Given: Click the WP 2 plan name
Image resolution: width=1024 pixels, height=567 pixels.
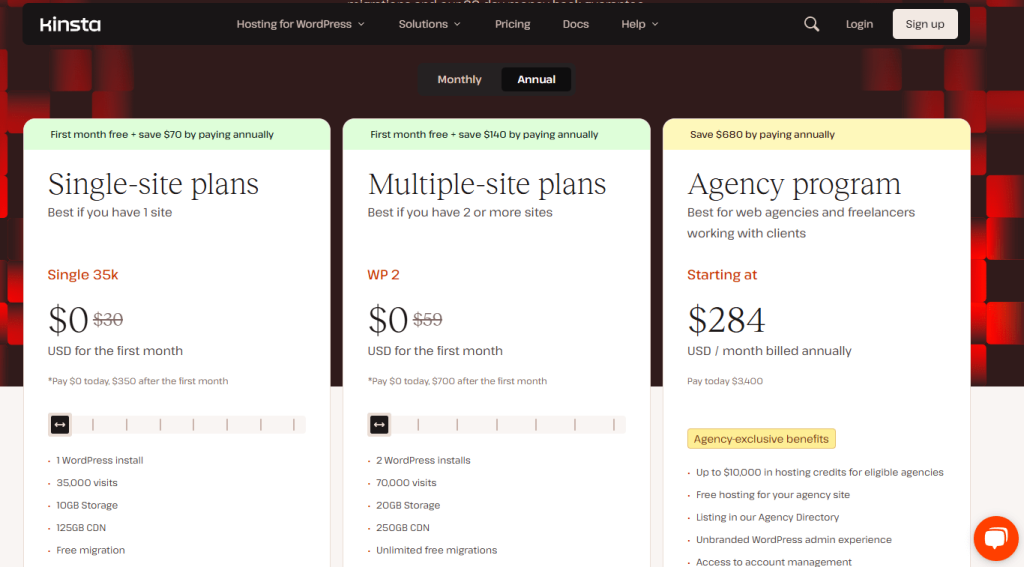Looking at the screenshot, I should tap(383, 275).
